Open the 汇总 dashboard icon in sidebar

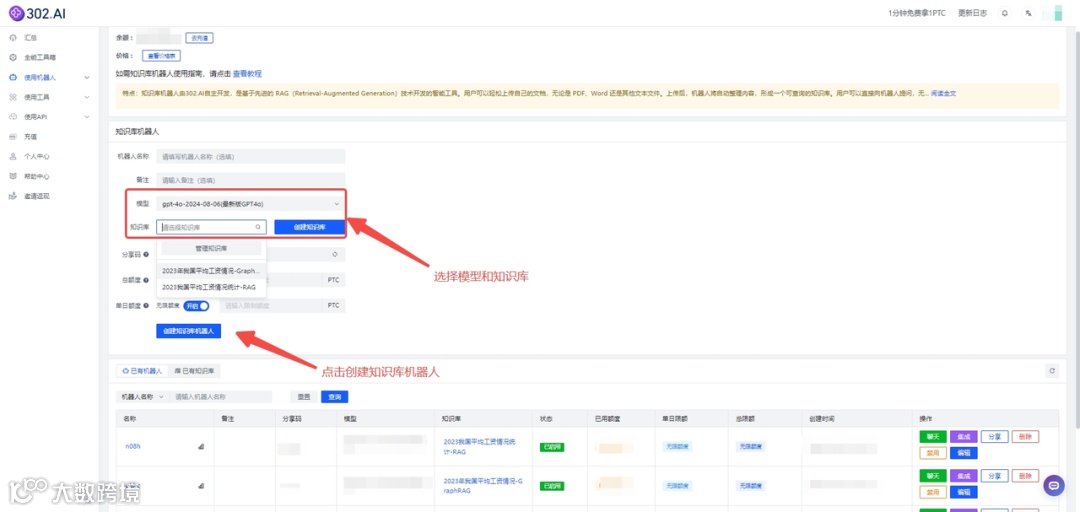point(12,38)
